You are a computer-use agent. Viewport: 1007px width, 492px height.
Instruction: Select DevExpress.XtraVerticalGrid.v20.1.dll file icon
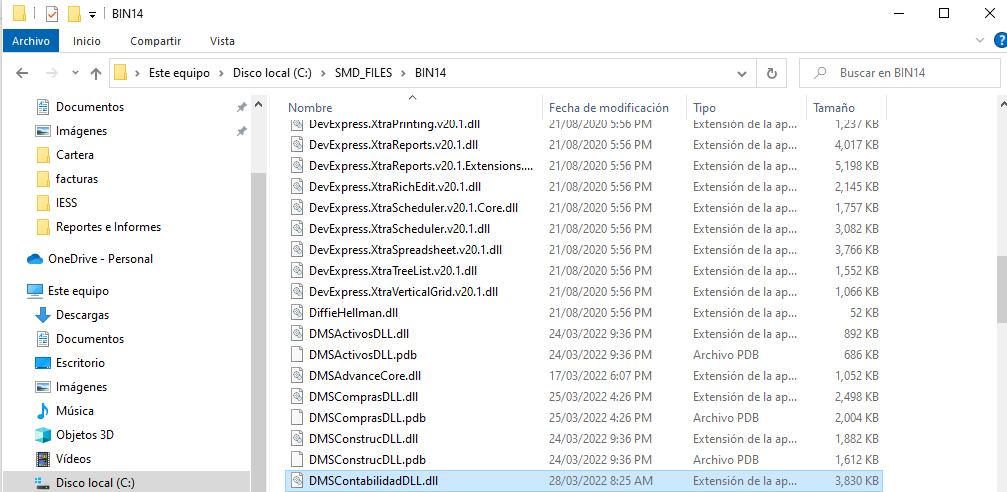click(x=296, y=292)
